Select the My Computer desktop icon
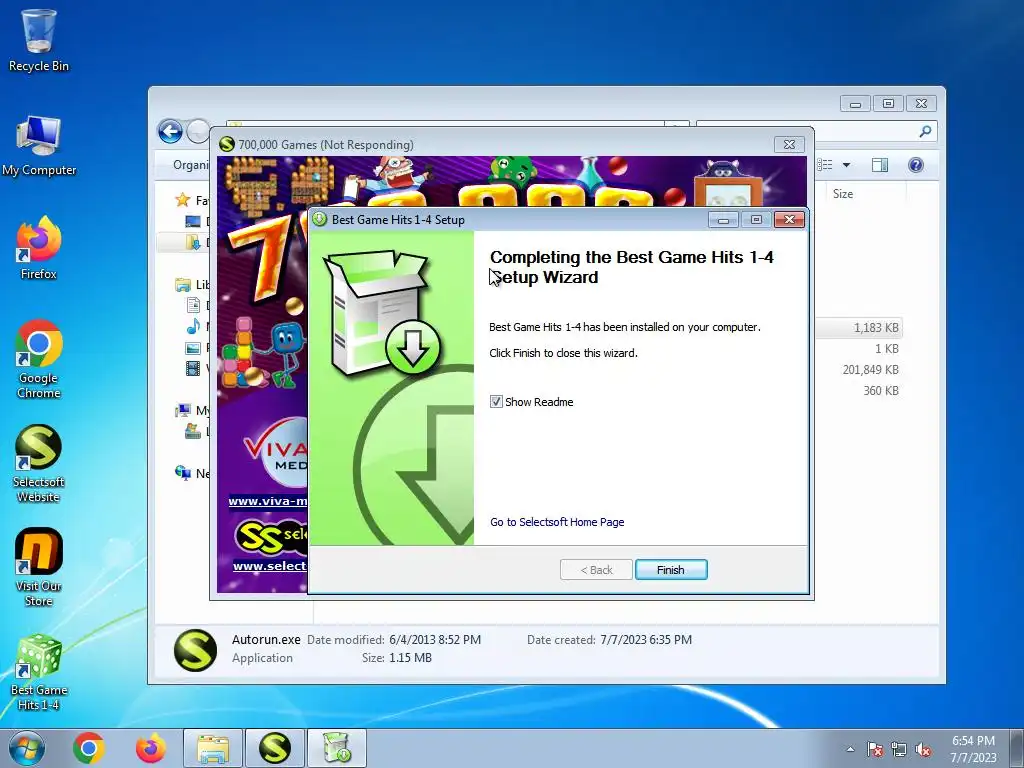 [39, 146]
